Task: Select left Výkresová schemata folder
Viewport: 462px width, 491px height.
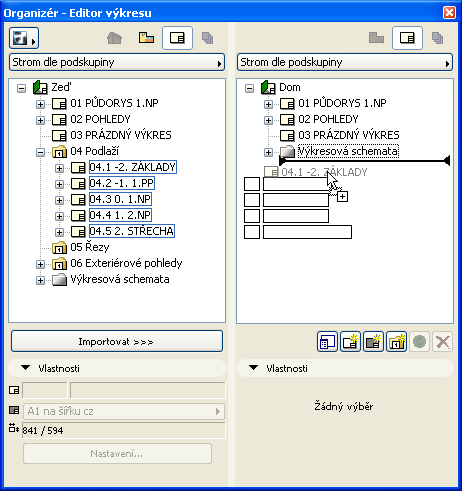Action: [120, 279]
